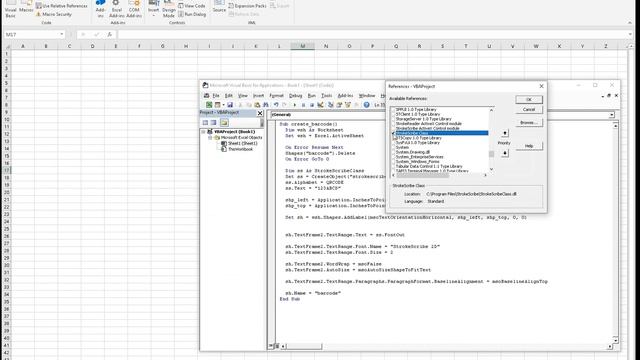This screenshot has height=360, width=640.
Task: Click Expansion Packs in ribbon XML group
Action: tap(247, 6)
